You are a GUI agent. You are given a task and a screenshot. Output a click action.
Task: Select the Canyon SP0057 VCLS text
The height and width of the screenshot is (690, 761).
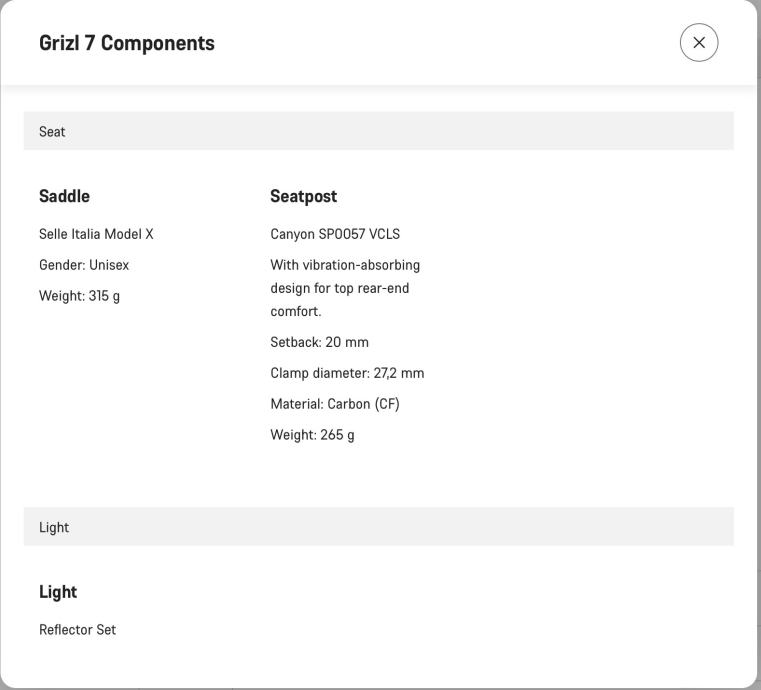tap(335, 234)
